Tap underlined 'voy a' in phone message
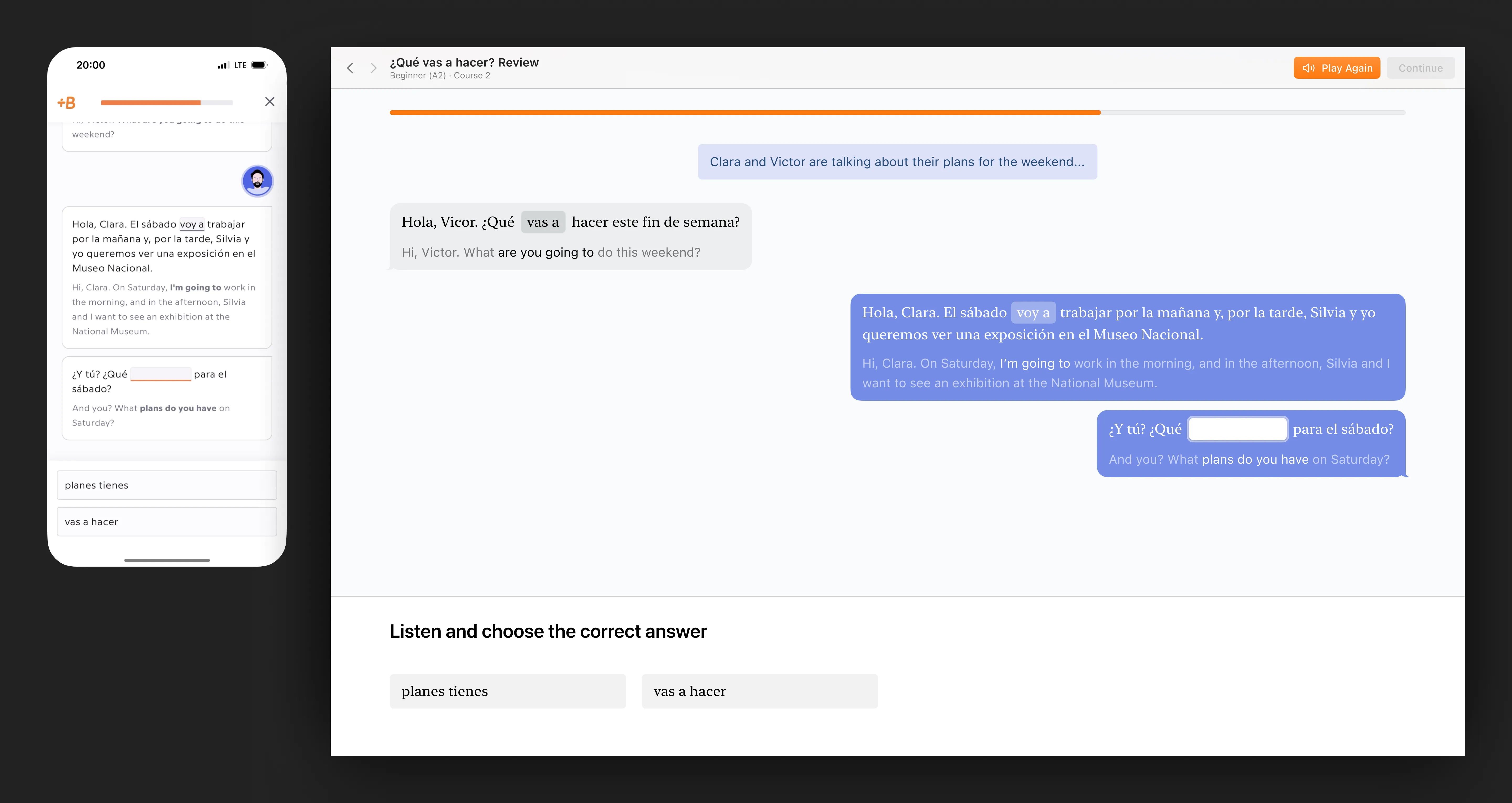 pyautogui.click(x=191, y=224)
